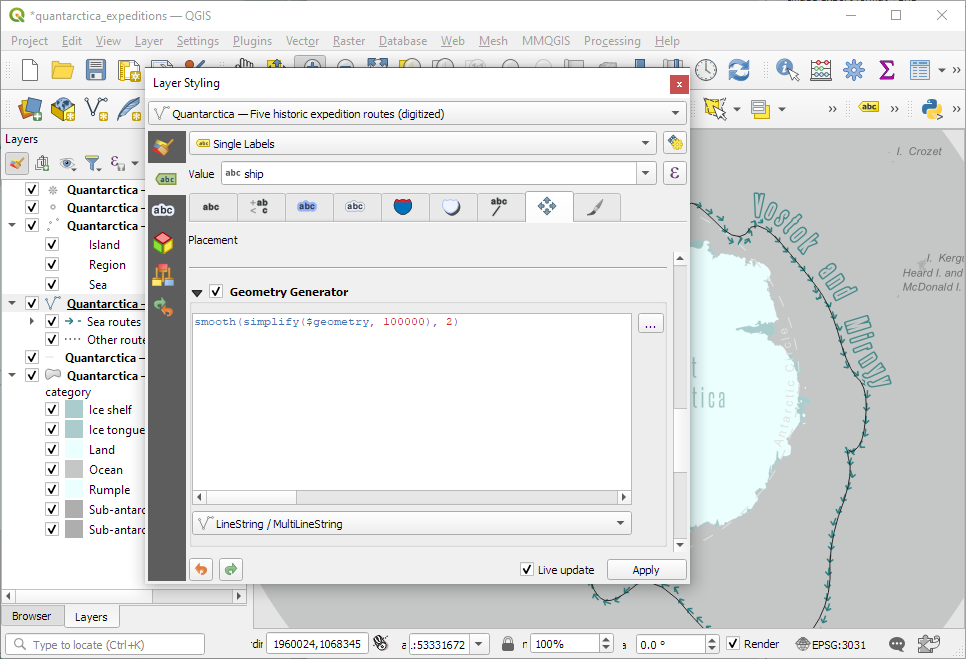This screenshot has width=966, height=659.
Task: Open MMQGIS menu
Action: 546,41
